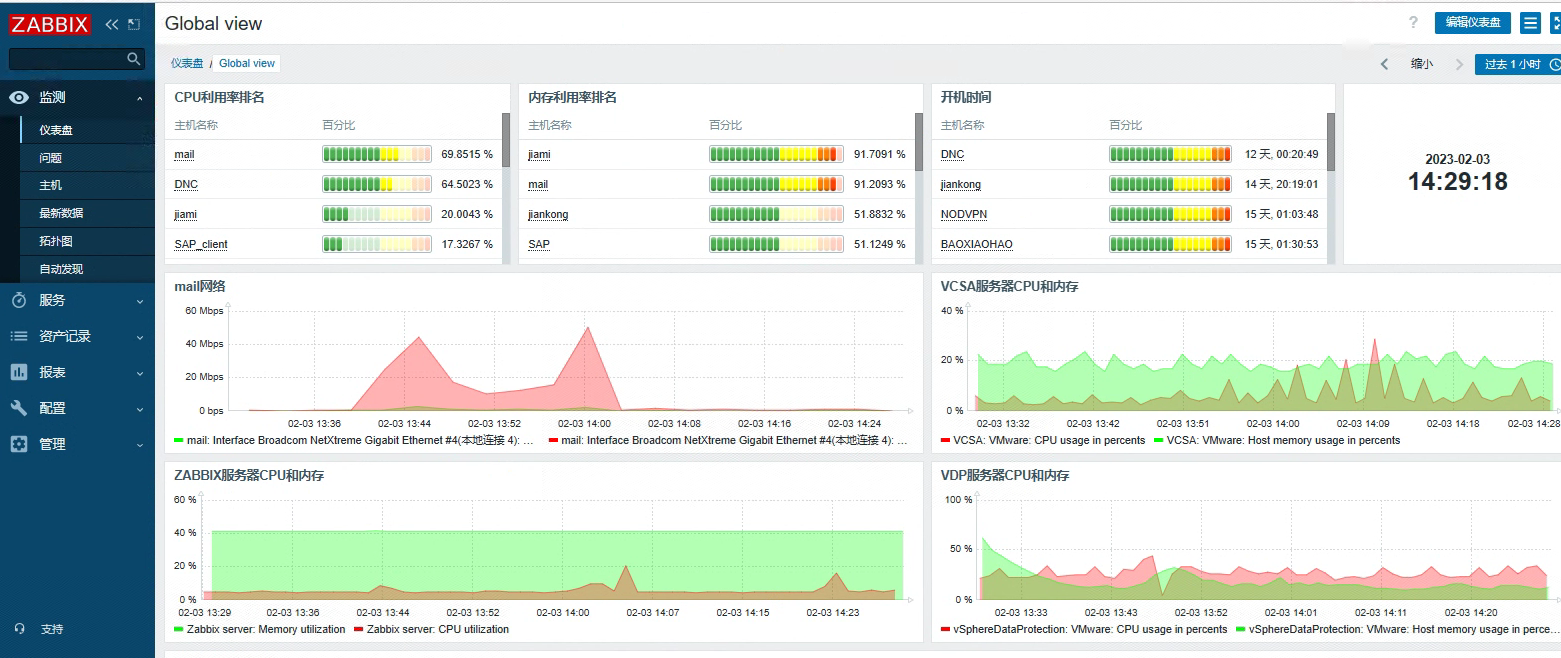Click the Global view breadcrumb
The height and width of the screenshot is (658, 1561).
point(247,63)
